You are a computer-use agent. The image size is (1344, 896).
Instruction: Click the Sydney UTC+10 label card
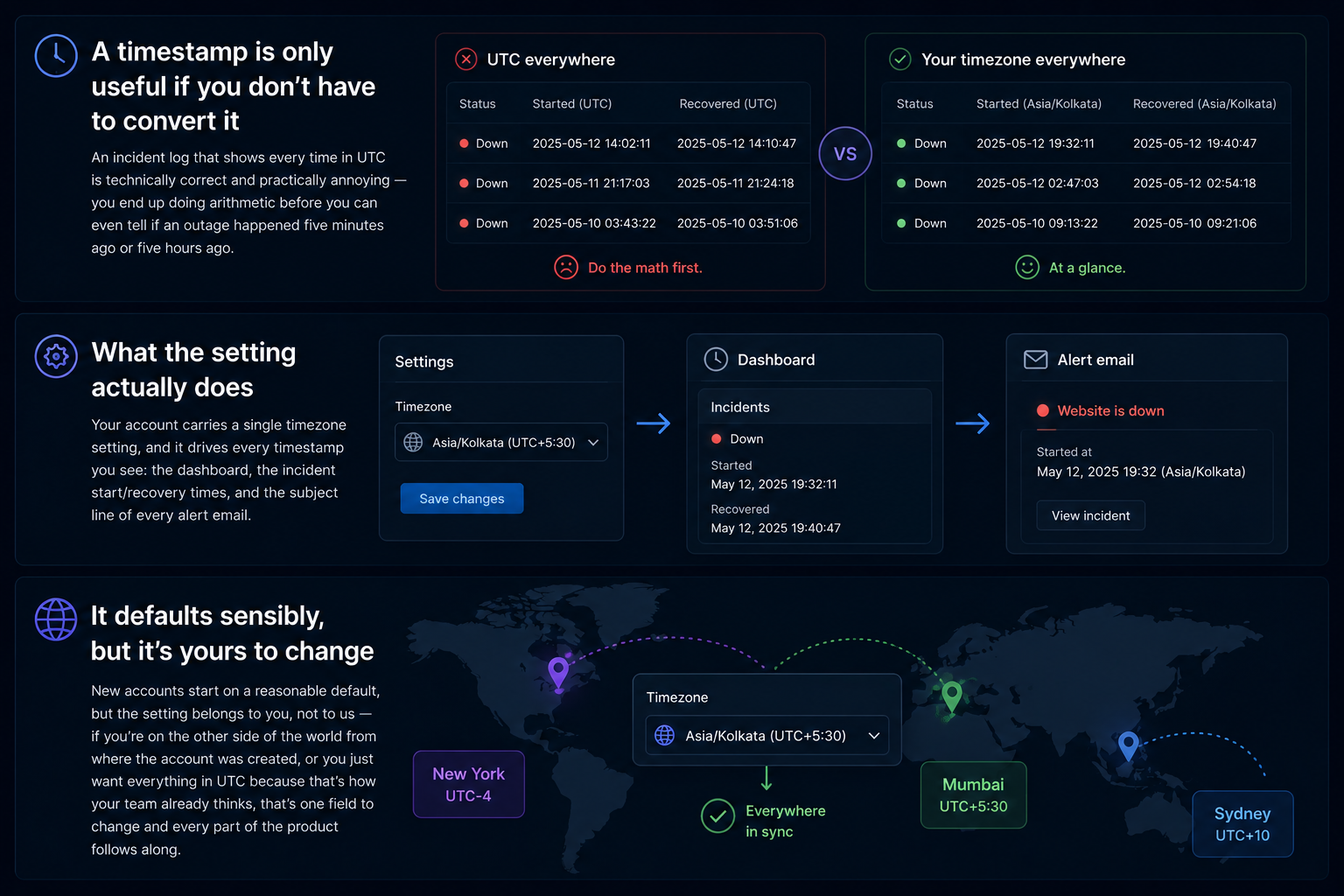[x=1242, y=823]
